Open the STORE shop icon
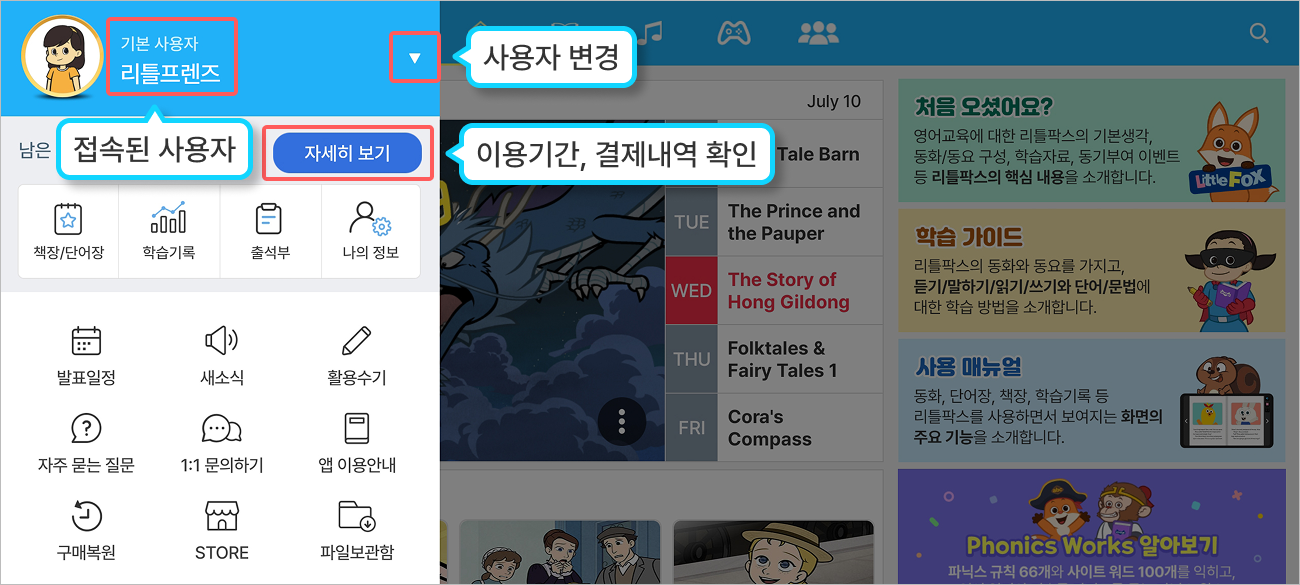The height and width of the screenshot is (585, 1300). pos(221,516)
